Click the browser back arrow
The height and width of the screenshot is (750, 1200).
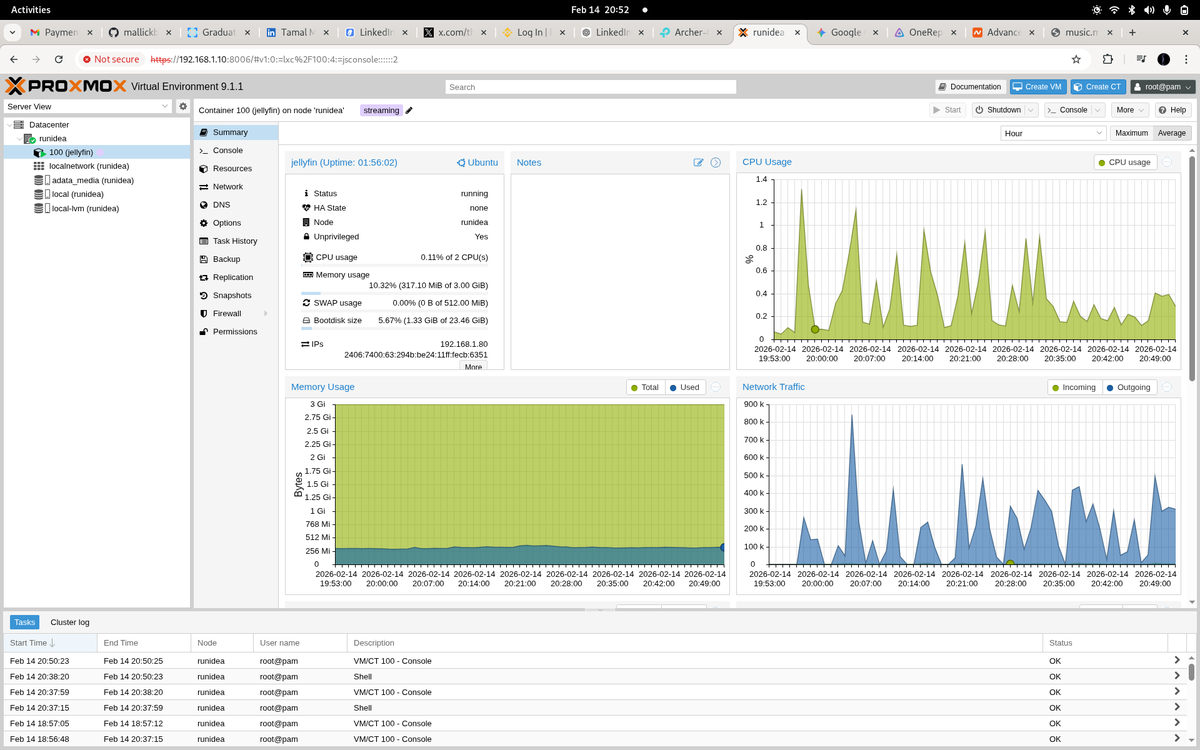pos(14,59)
